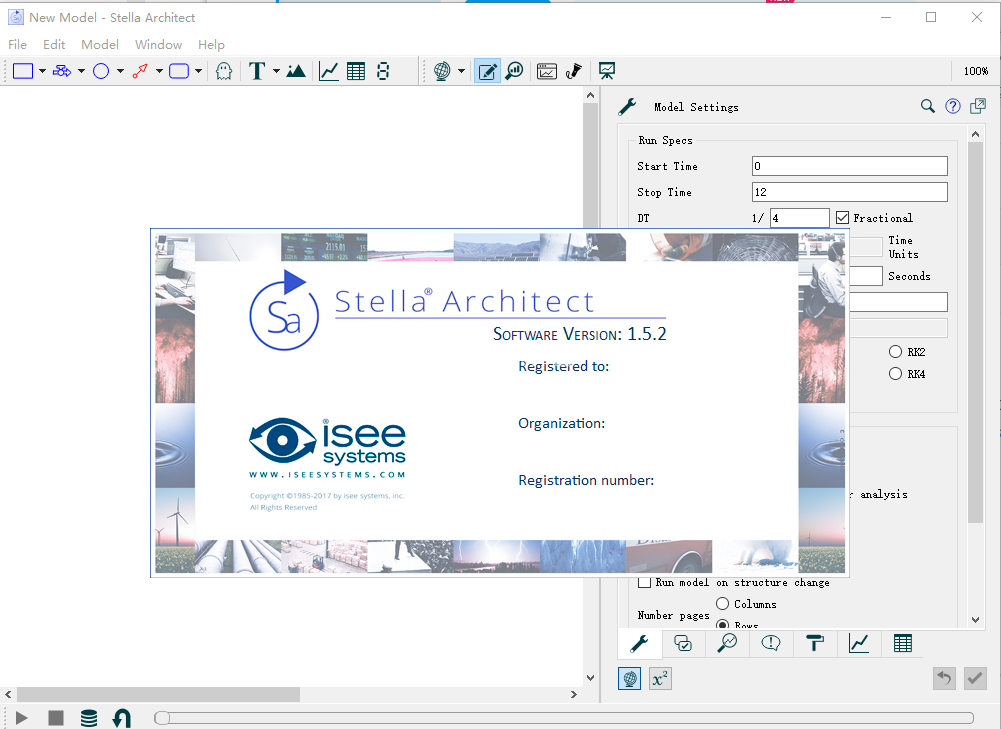This screenshot has height=729, width=1001.
Task: Open the File menu
Action: tap(17, 45)
